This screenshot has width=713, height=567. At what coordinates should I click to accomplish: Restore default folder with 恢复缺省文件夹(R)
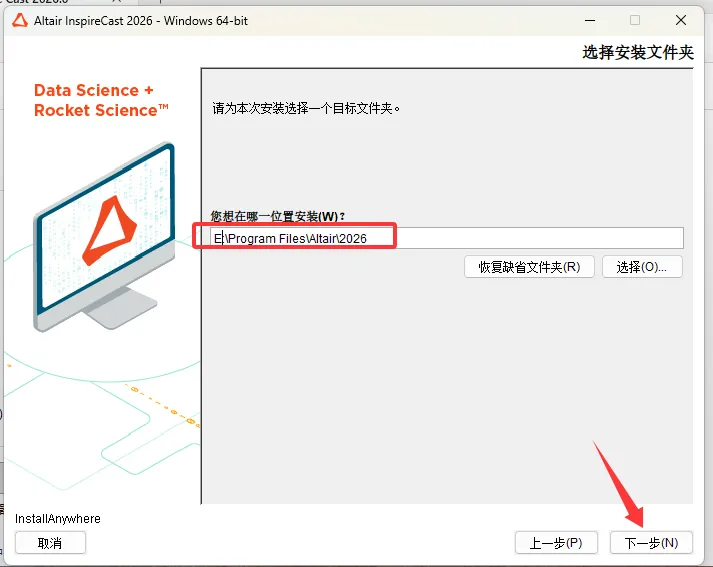coord(529,267)
